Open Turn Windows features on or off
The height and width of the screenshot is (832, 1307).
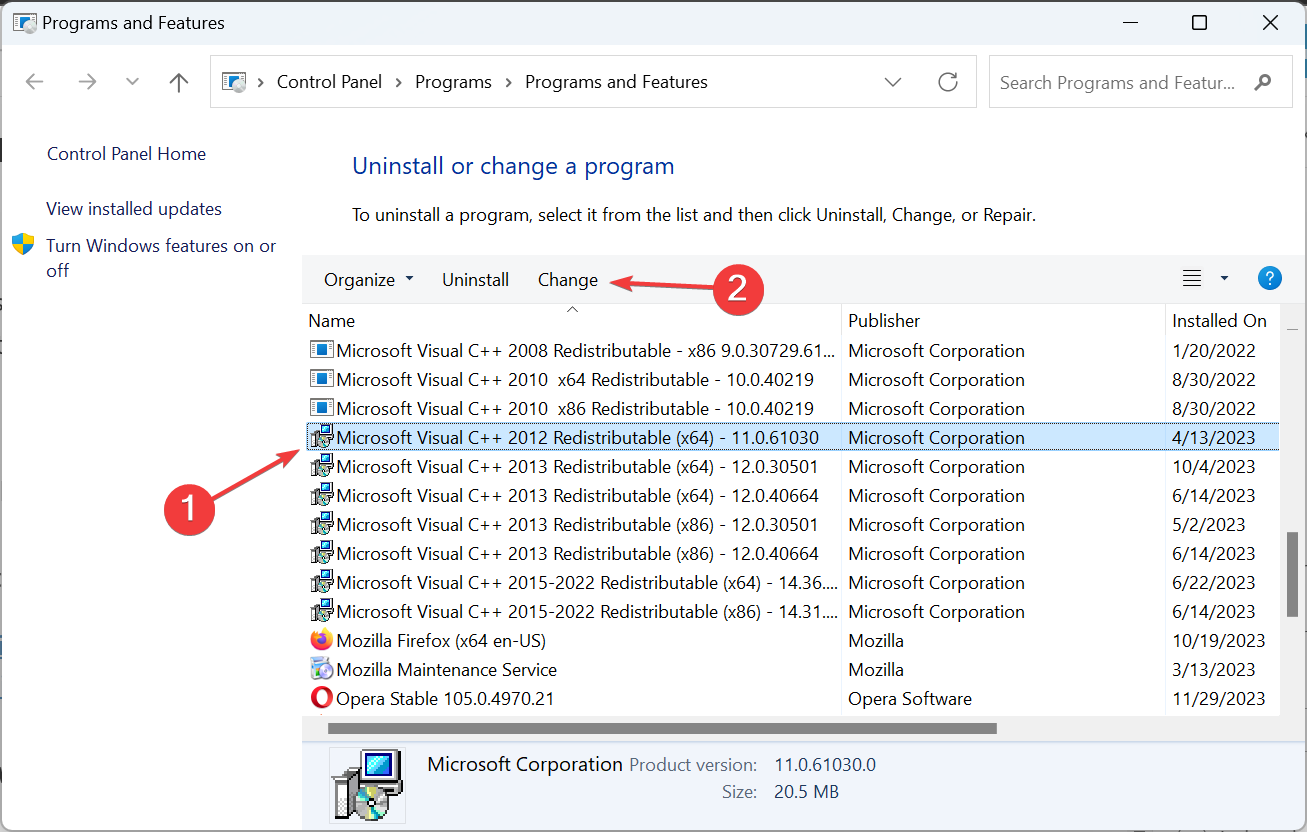tap(161, 258)
